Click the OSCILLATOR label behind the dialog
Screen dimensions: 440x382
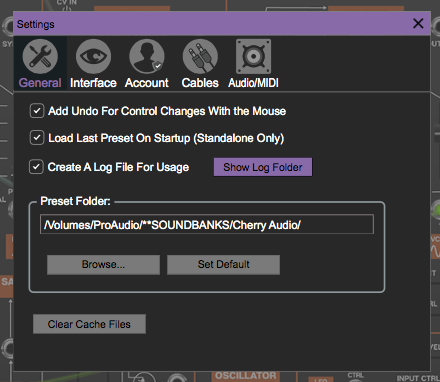coord(246,376)
